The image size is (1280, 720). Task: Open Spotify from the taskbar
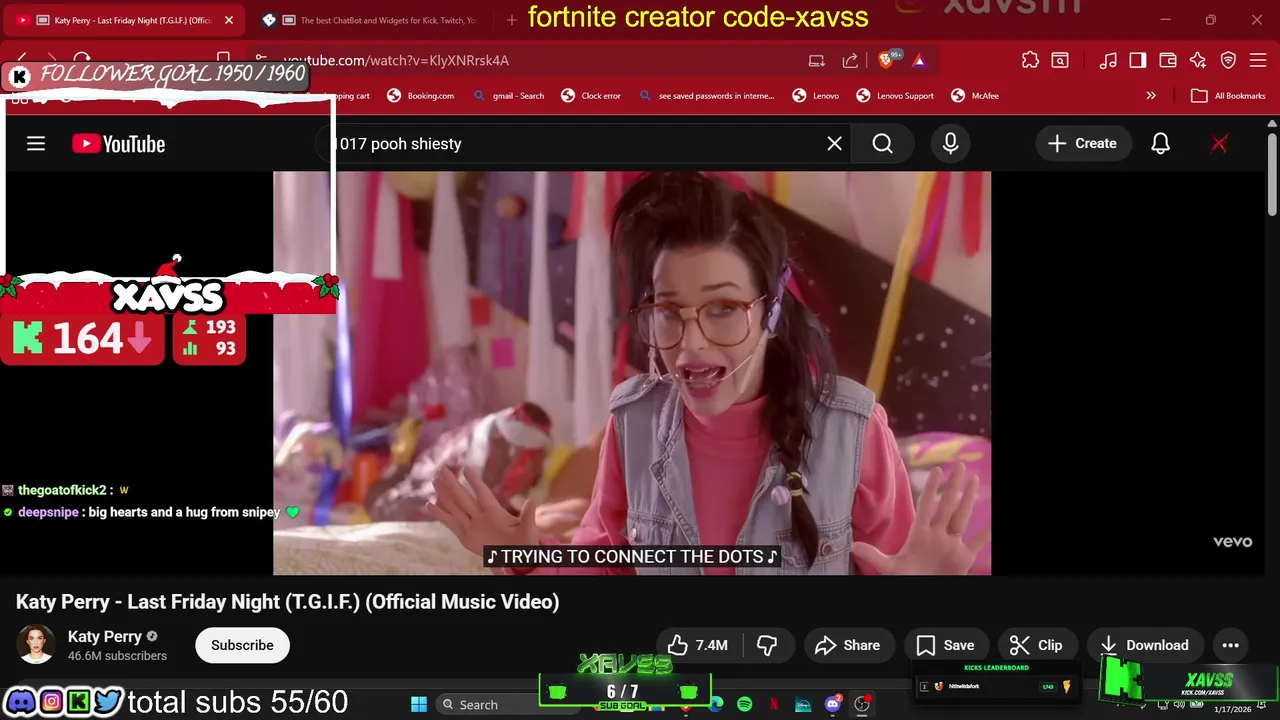pyautogui.click(x=744, y=705)
